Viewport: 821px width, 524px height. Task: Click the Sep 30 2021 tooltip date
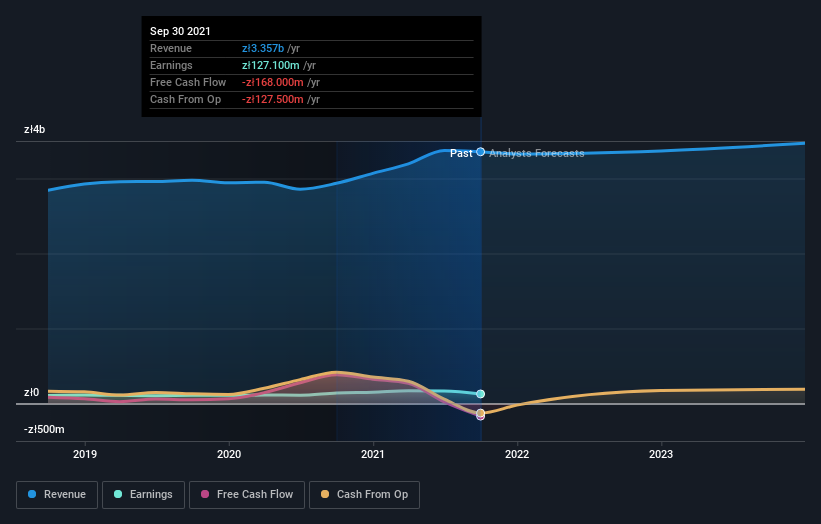(180, 31)
